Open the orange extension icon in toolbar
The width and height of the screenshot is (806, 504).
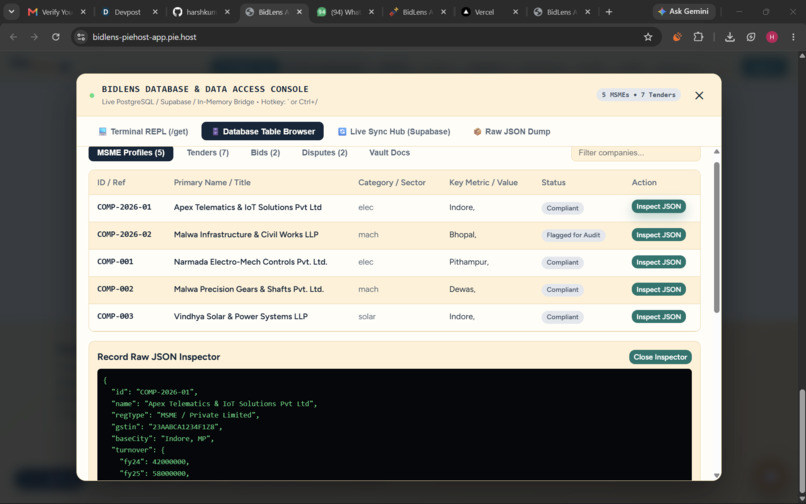(677, 37)
